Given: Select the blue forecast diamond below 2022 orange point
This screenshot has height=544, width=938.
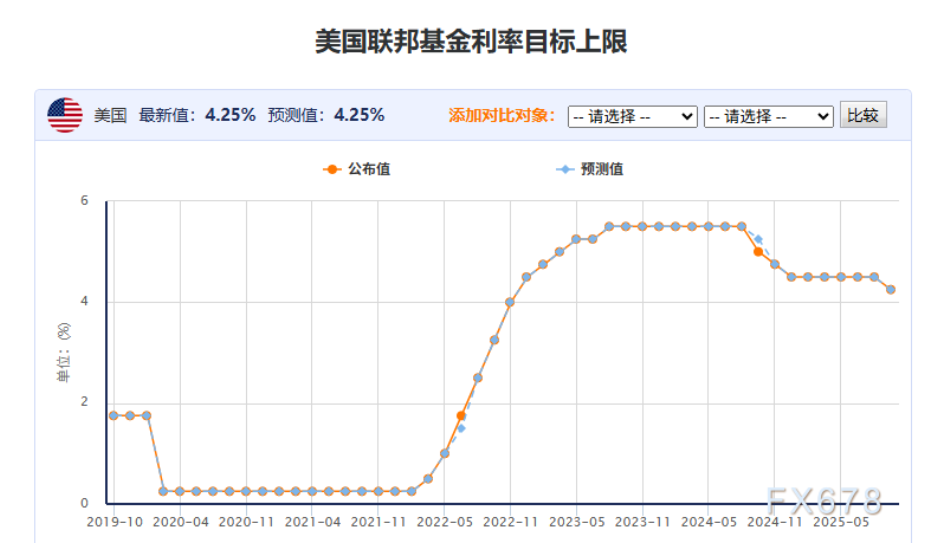Looking at the screenshot, I should [x=461, y=428].
